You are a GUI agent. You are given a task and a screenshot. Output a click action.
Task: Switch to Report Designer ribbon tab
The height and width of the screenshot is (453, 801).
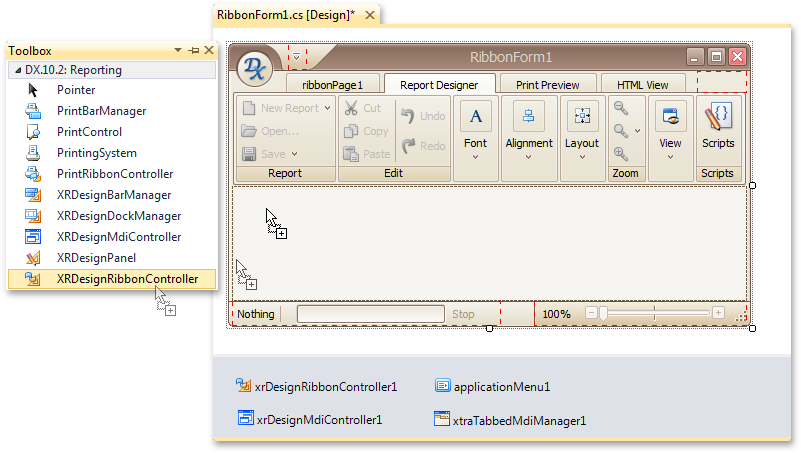pyautogui.click(x=439, y=85)
